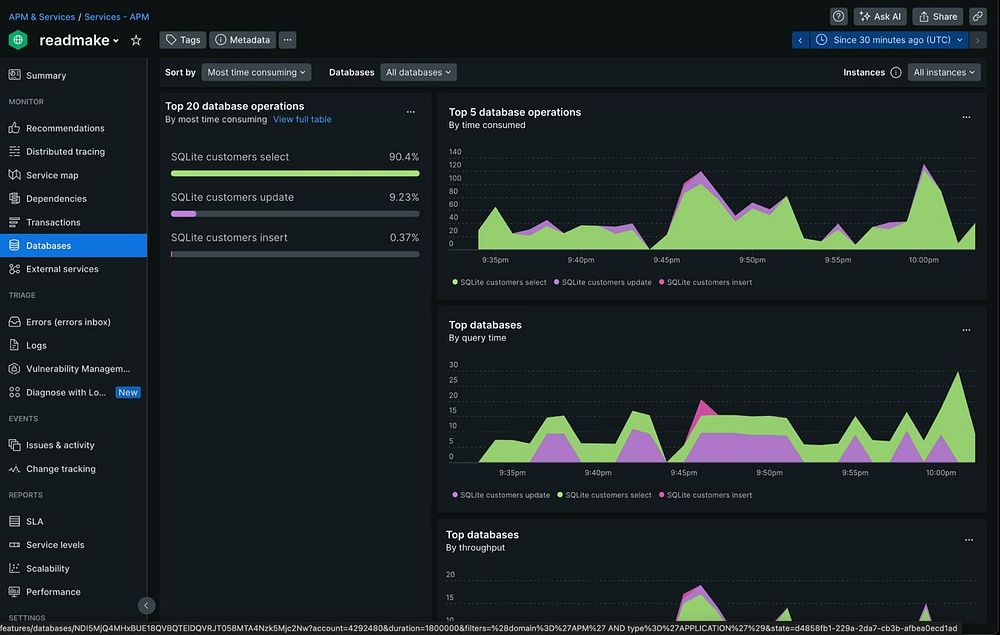
Task: Open the All instances dropdown
Action: tap(944, 72)
